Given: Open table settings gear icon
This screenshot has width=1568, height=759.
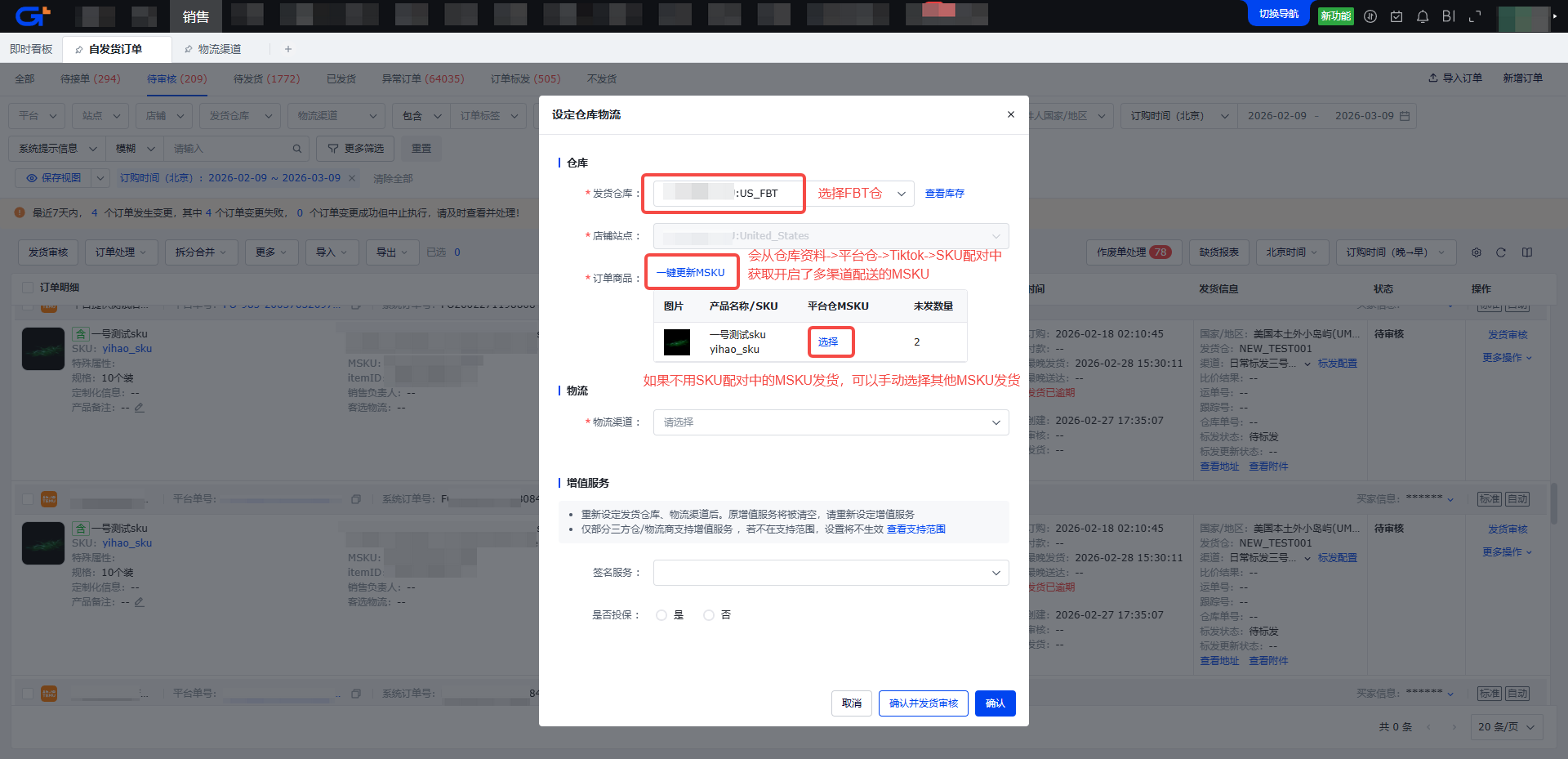Looking at the screenshot, I should click(1477, 252).
